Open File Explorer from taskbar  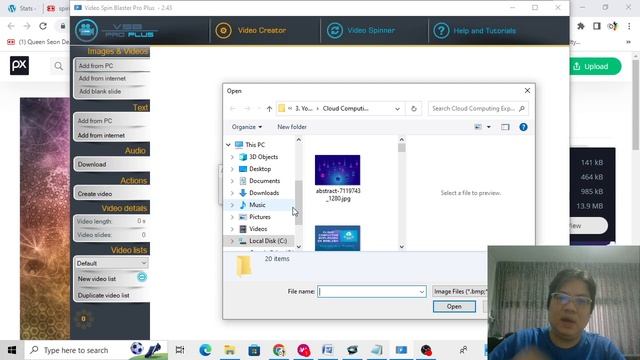tap(229, 350)
